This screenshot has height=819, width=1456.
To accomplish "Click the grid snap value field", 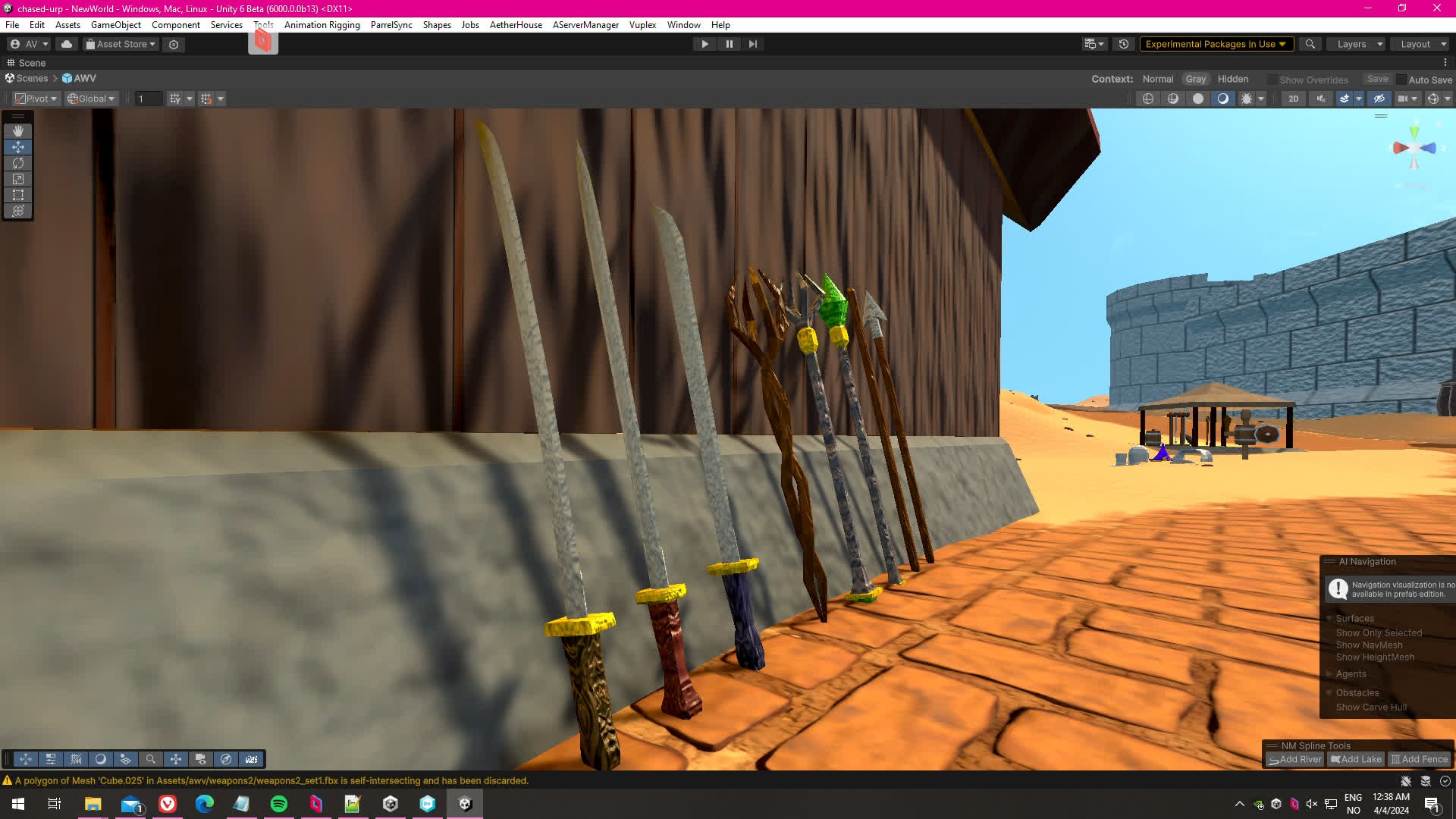I will tap(148, 99).
